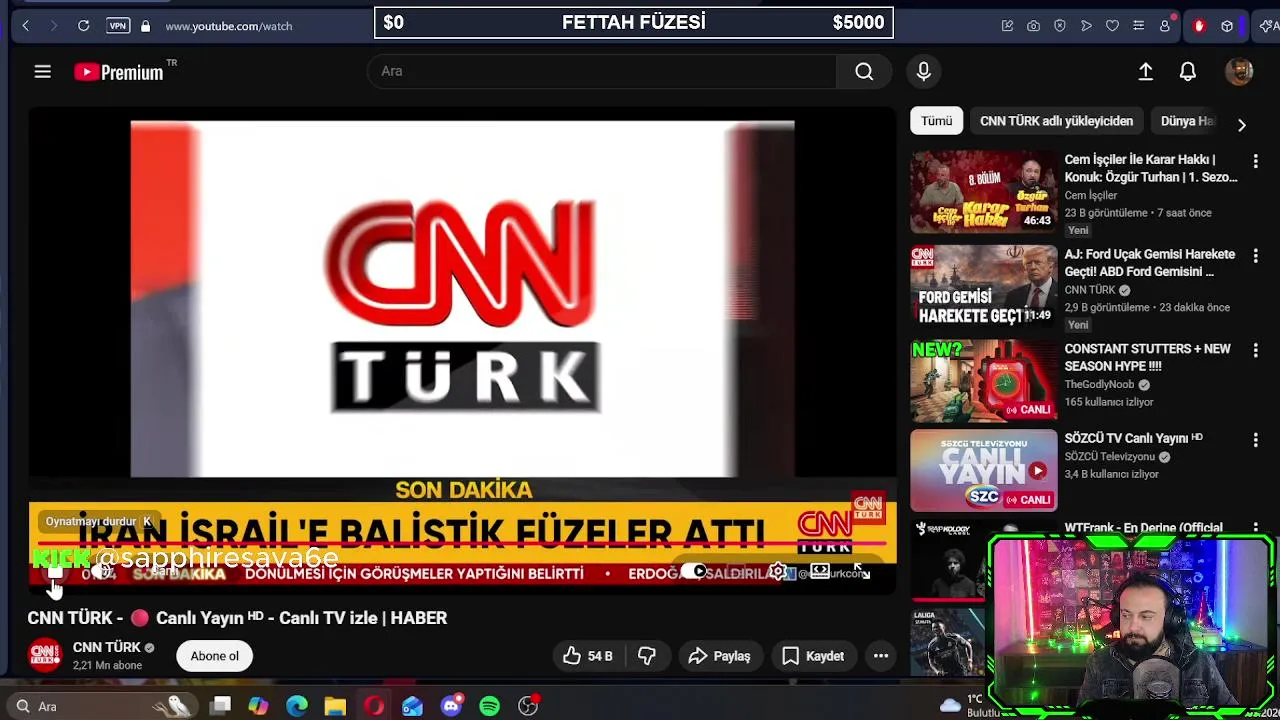Open browser easy setup sliders
The width and height of the screenshot is (1280, 720).
tap(1138, 26)
